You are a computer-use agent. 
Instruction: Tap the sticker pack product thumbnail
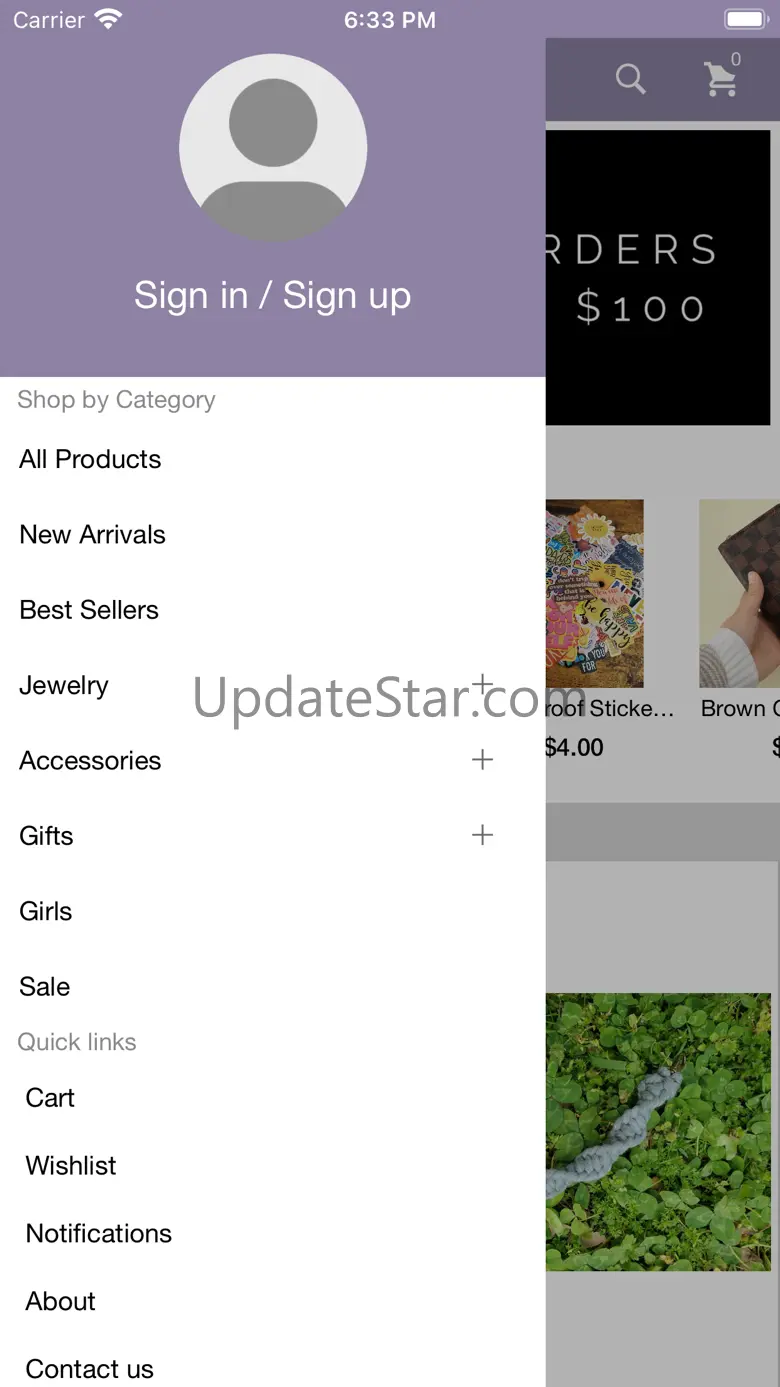[595, 593]
